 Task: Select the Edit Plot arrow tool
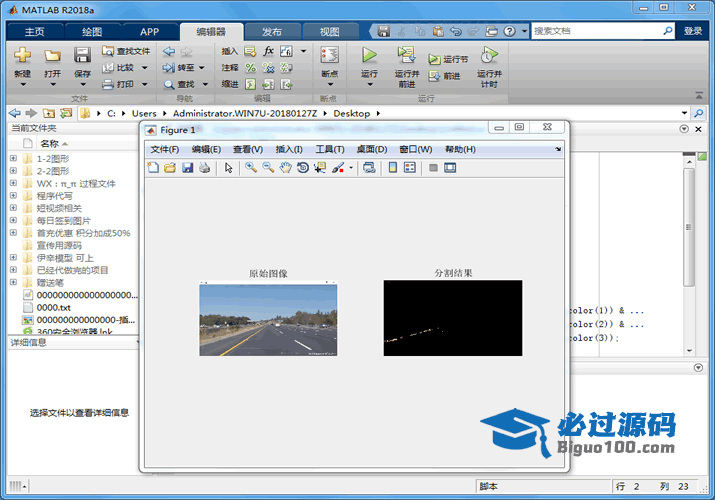point(228,168)
